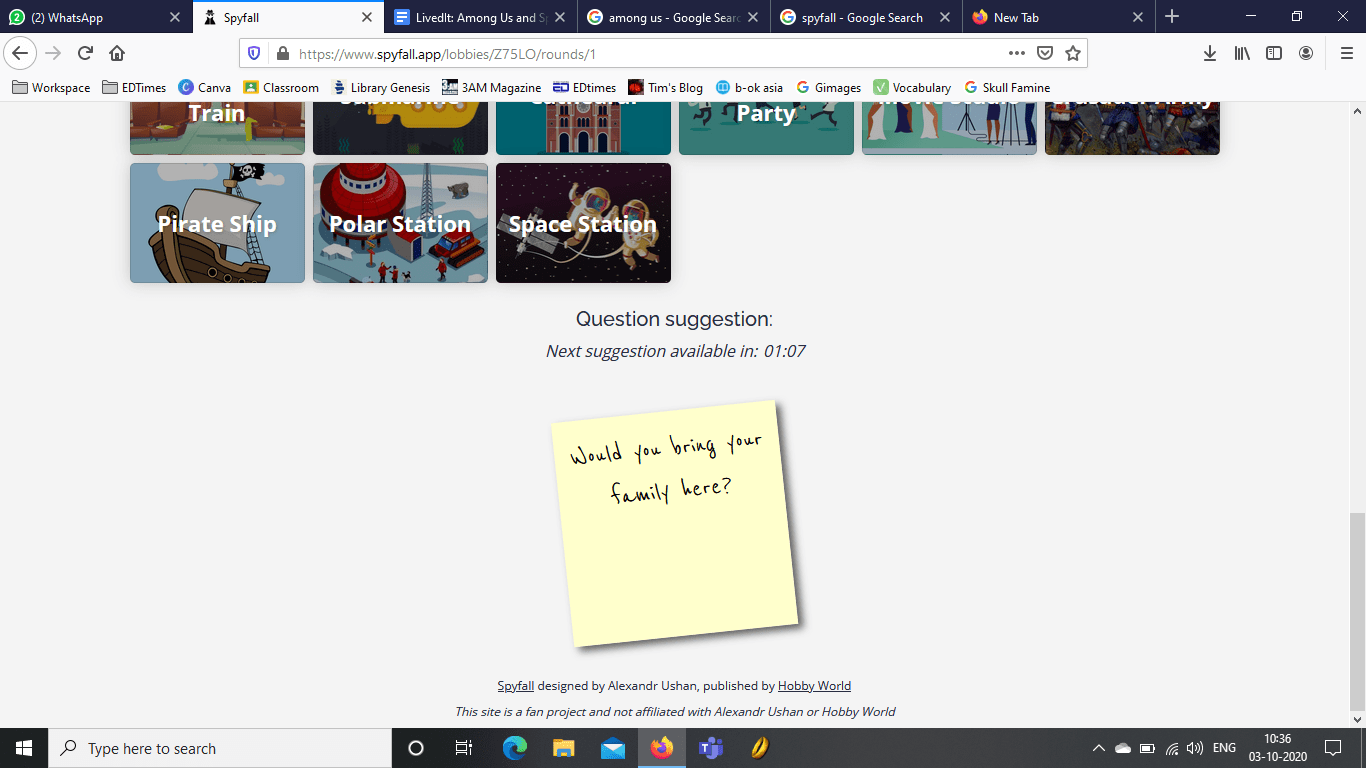This screenshot has width=1366, height=768.
Task: Select the Space Station location card
Action: [x=583, y=223]
